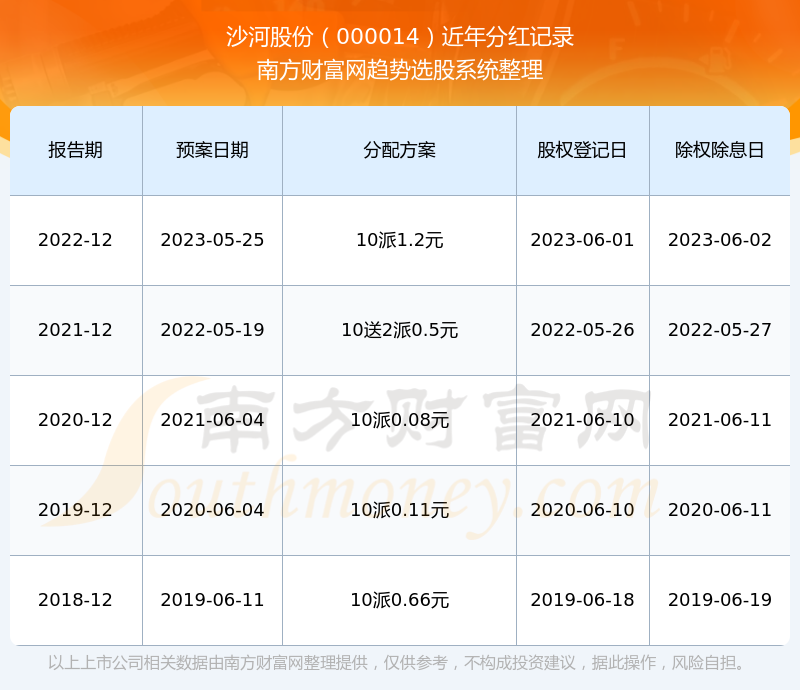This screenshot has height=690, width=800.
Task: Click registration date 2021-06-10
Action: [x=582, y=420]
